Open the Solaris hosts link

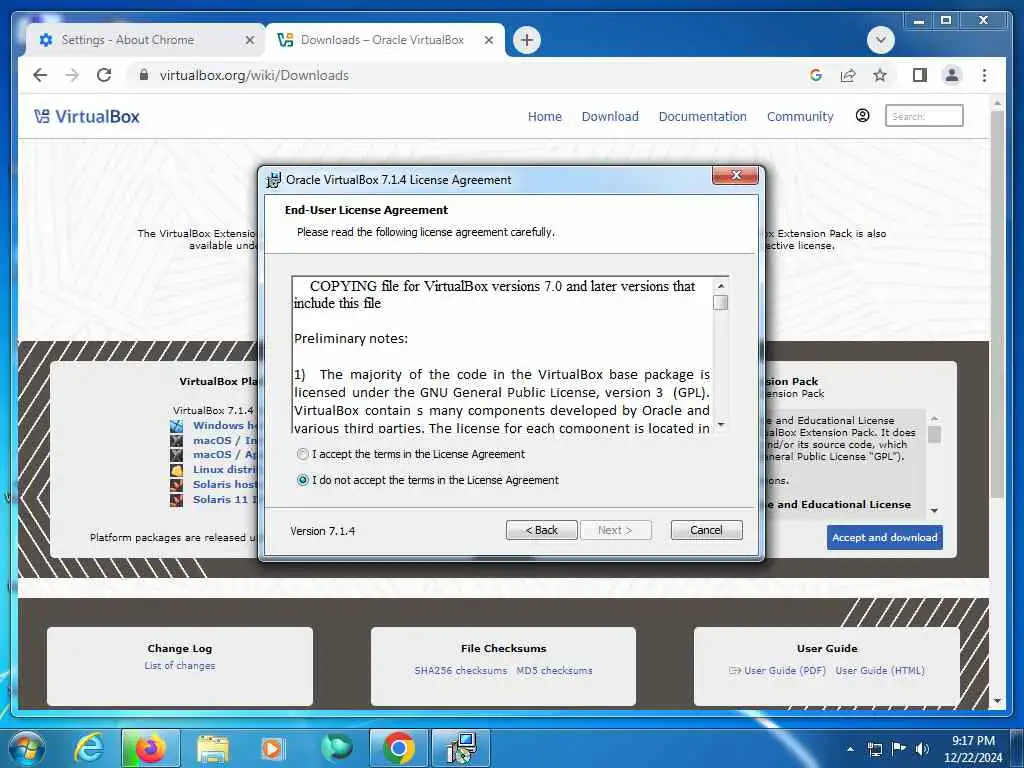[224, 485]
